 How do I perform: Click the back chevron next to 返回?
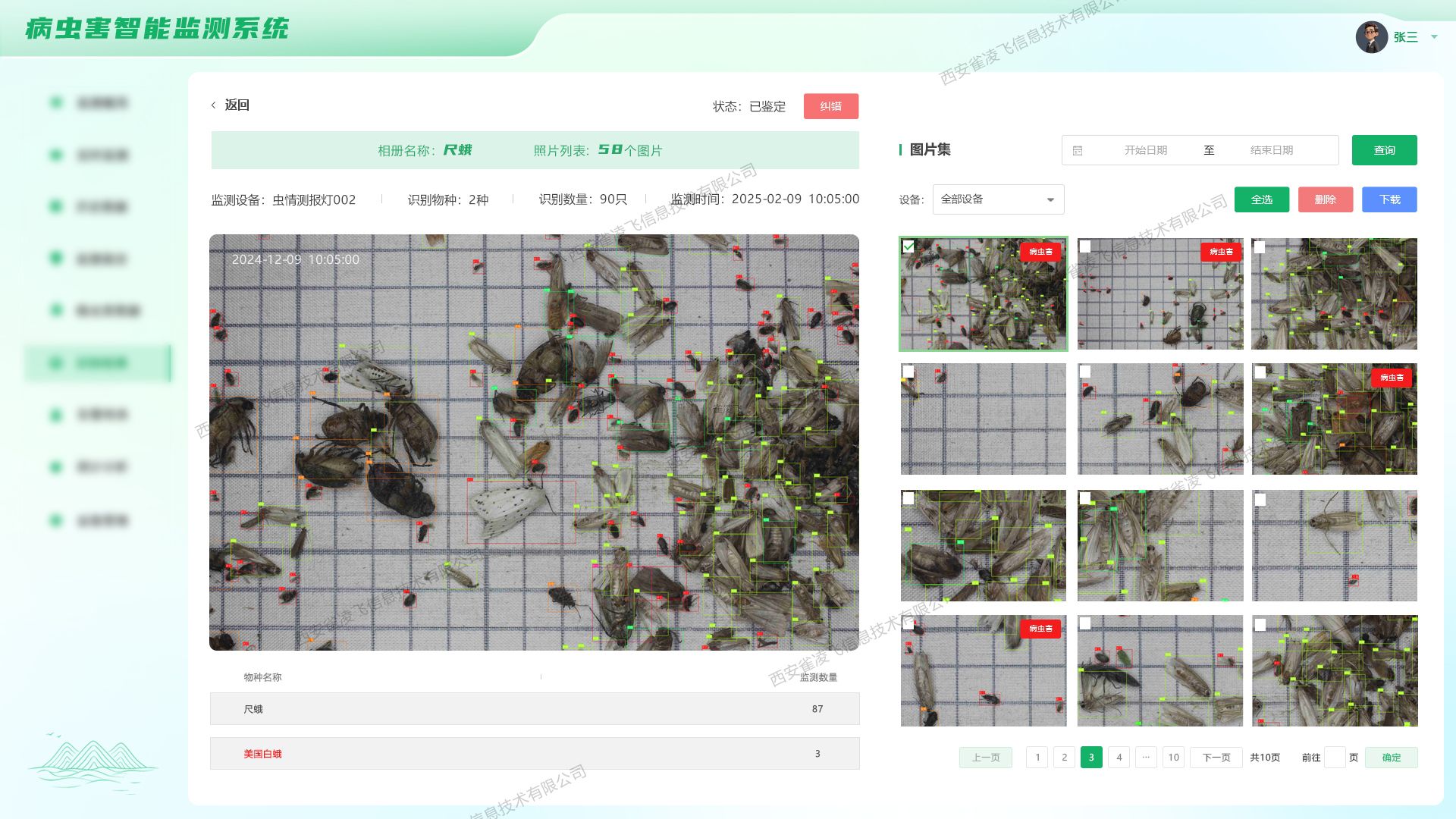[214, 105]
